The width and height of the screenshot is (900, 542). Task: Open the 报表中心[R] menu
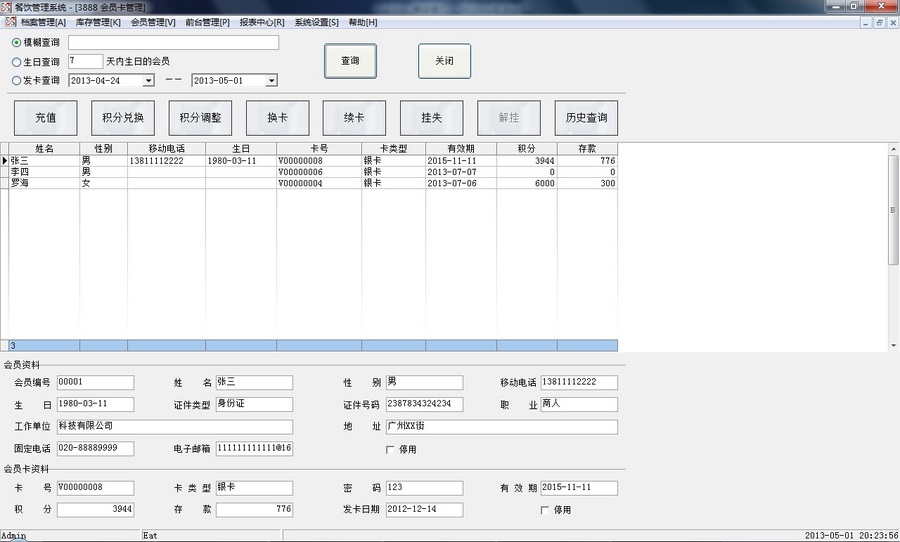coord(262,22)
